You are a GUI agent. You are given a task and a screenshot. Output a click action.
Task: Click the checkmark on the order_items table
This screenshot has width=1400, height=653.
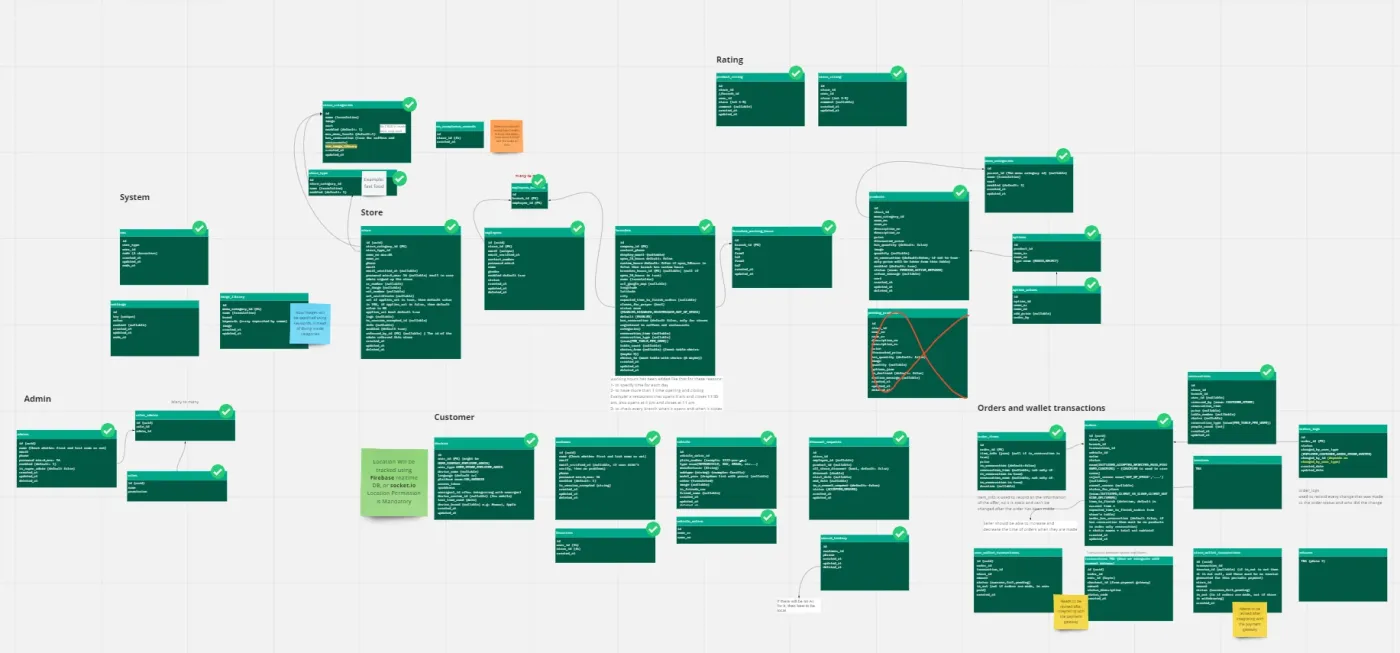tap(1057, 431)
